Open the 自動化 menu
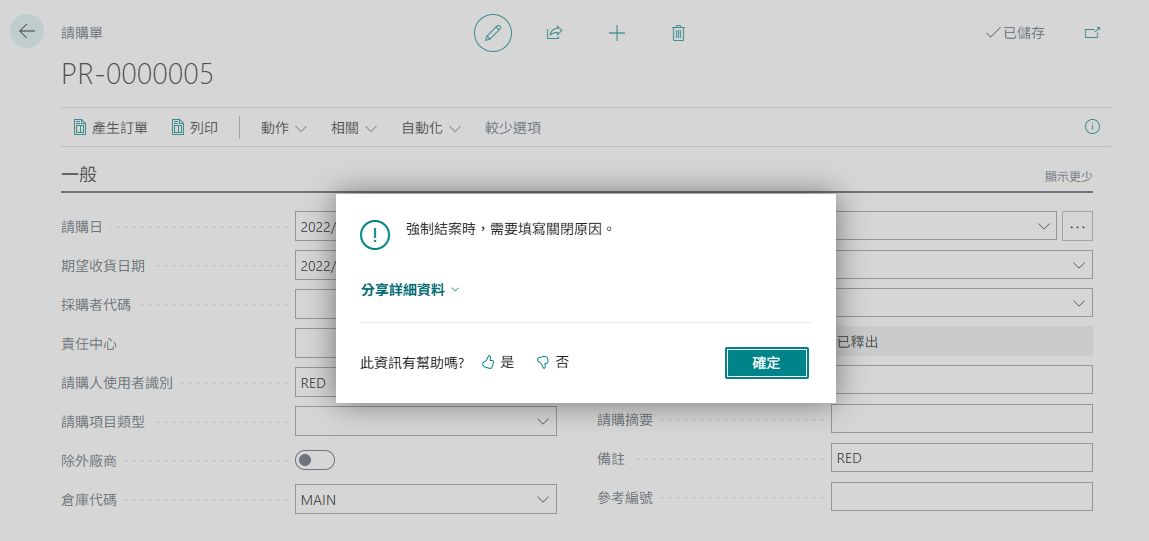 tap(431, 128)
